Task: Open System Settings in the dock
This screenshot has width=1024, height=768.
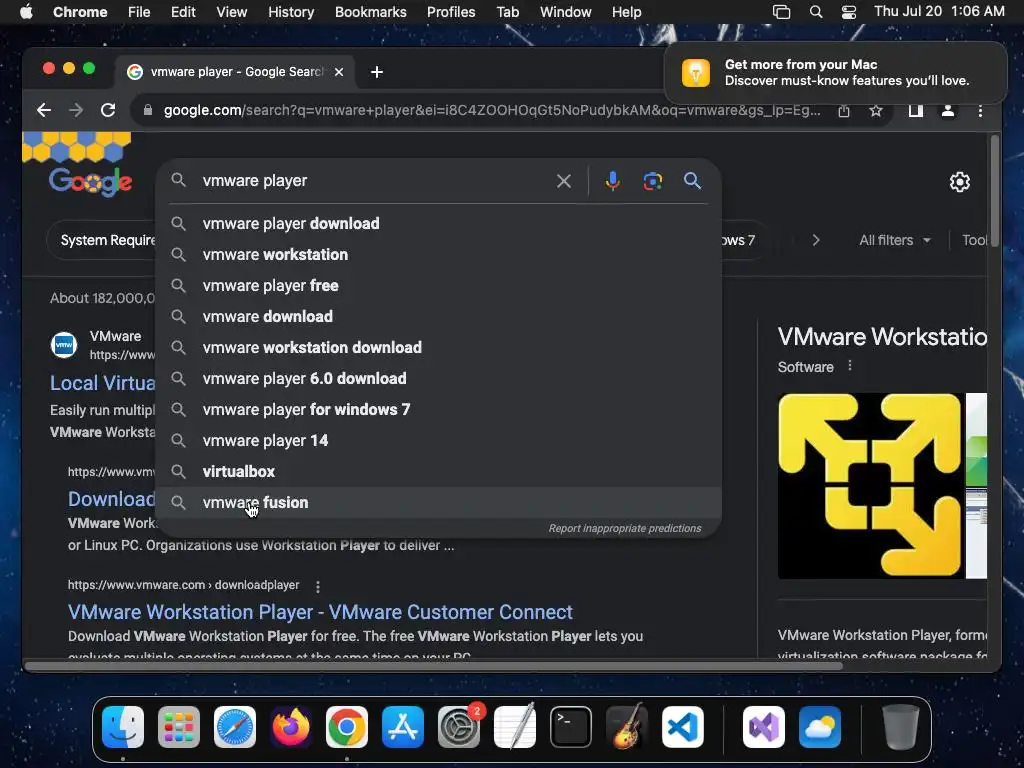Action: click(x=459, y=727)
